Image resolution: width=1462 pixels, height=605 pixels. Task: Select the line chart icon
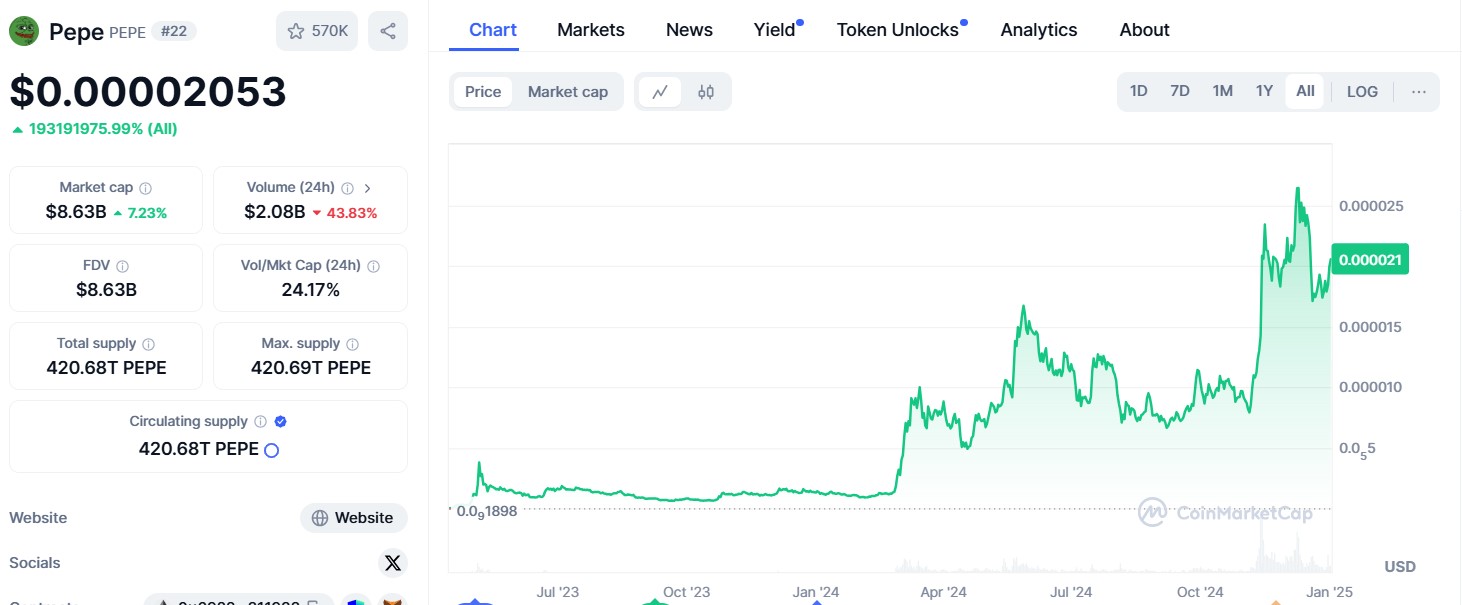pos(660,92)
